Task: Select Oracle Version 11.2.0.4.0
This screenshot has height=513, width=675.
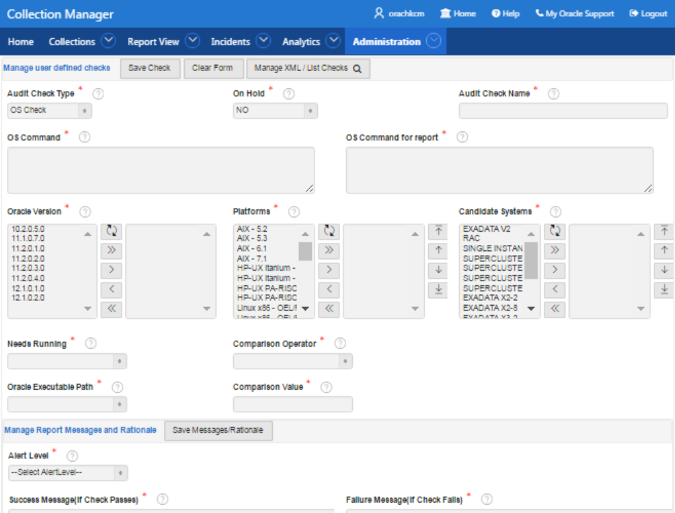Action: (28, 278)
